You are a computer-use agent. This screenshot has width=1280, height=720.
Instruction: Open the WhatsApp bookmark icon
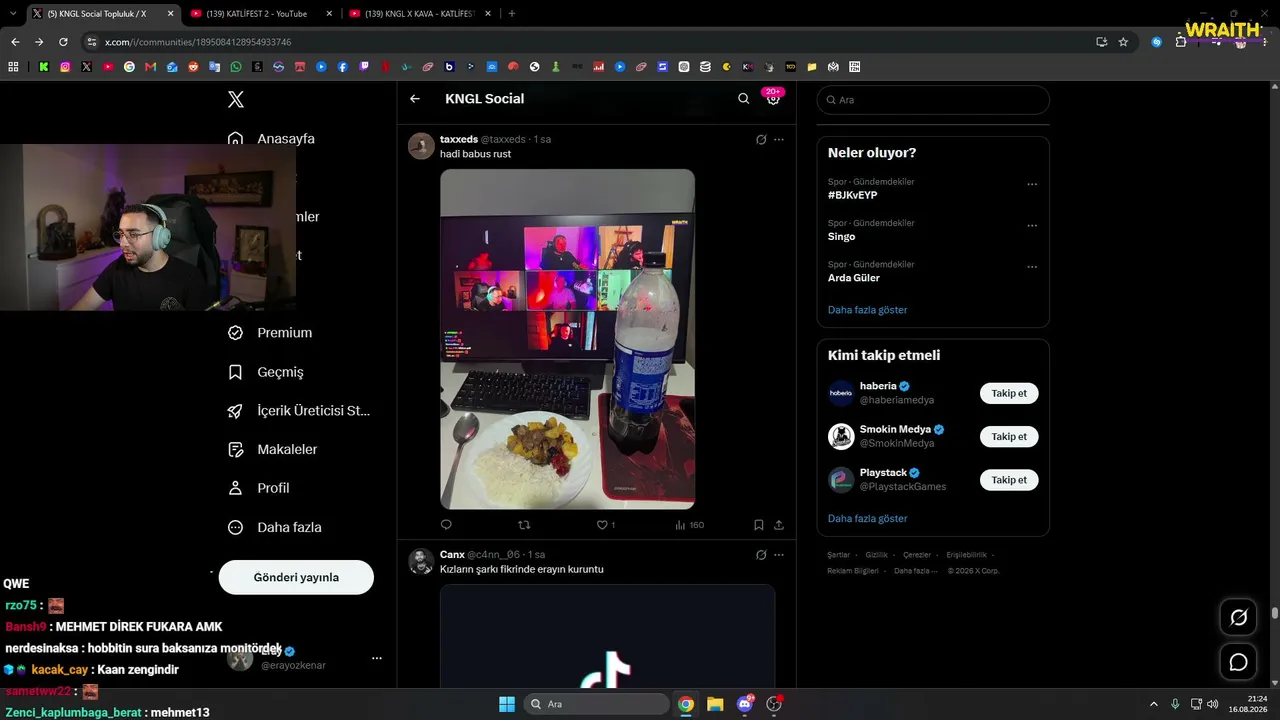pos(236,67)
